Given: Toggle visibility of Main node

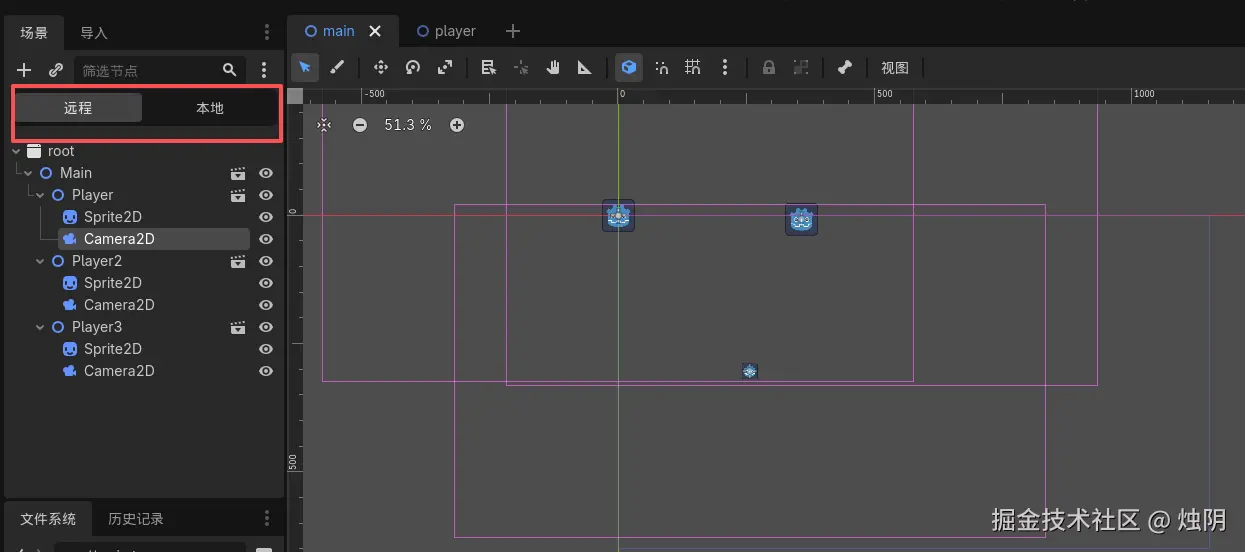Looking at the screenshot, I should click(x=266, y=173).
